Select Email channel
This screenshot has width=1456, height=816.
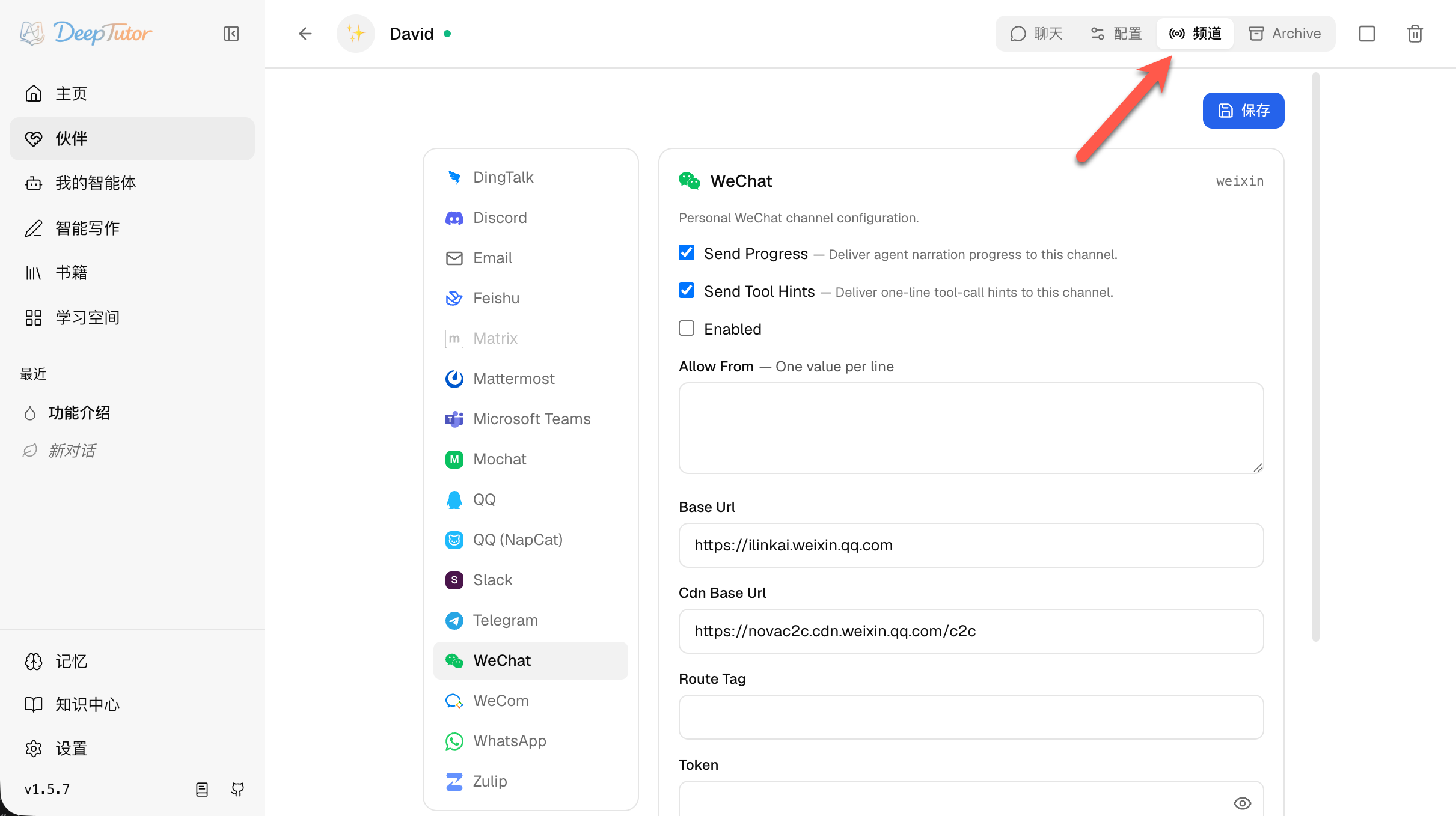(531, 258)
